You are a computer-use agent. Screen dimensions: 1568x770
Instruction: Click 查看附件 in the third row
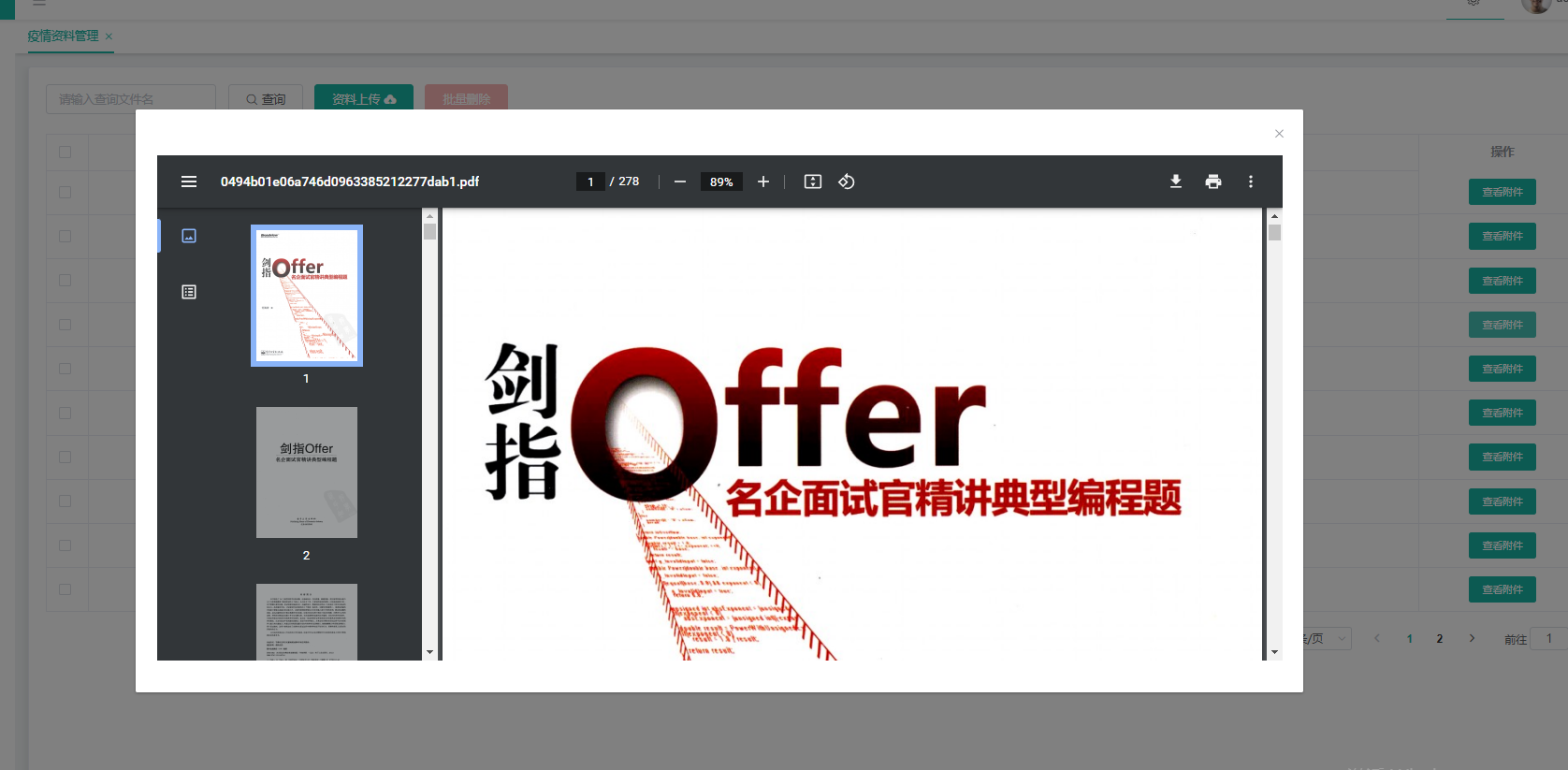(x=1503, y=281)
